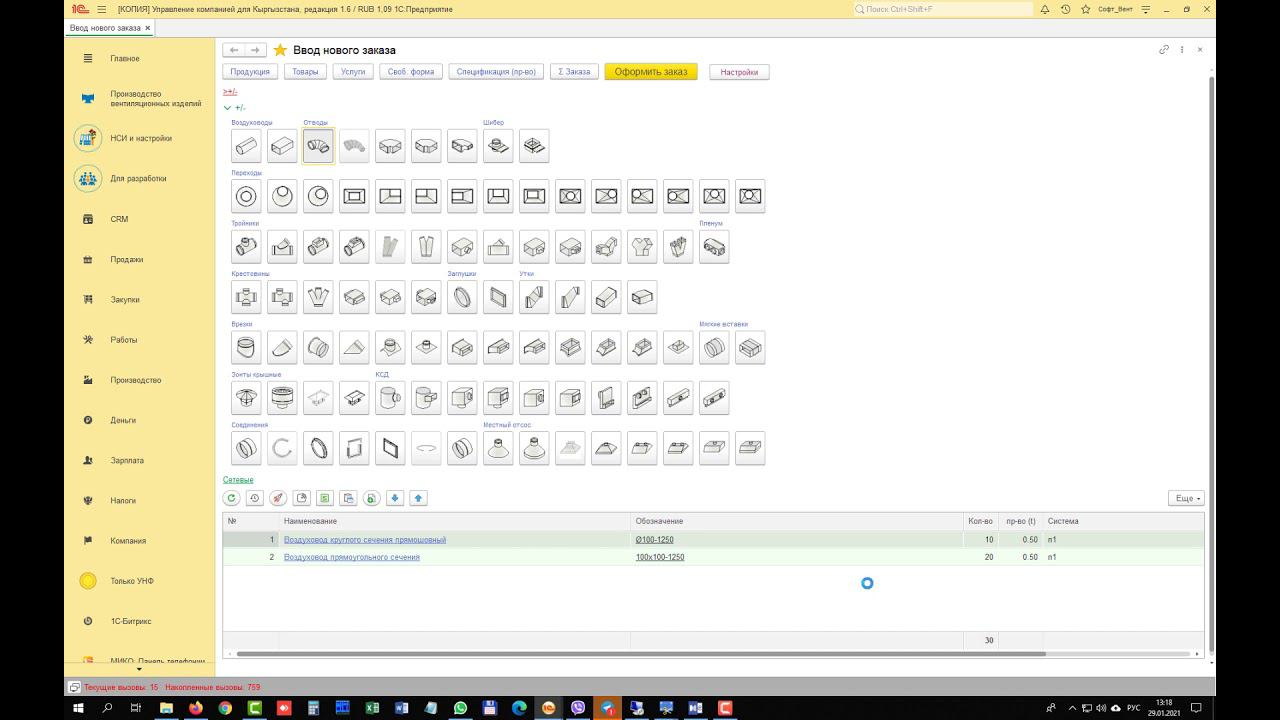
Task: Open the 1С-Битрикс section
Action: (x=131, y=621)
